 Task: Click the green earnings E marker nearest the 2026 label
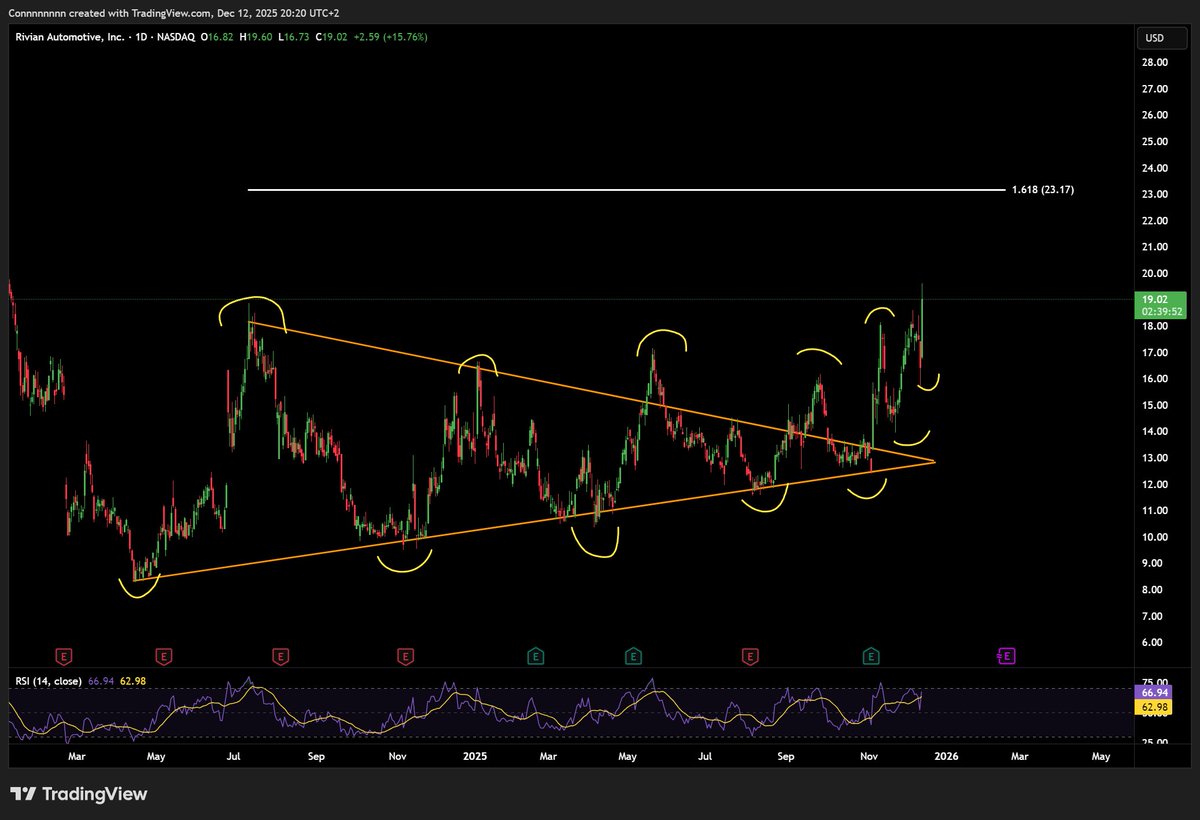(x=872, y=656)
